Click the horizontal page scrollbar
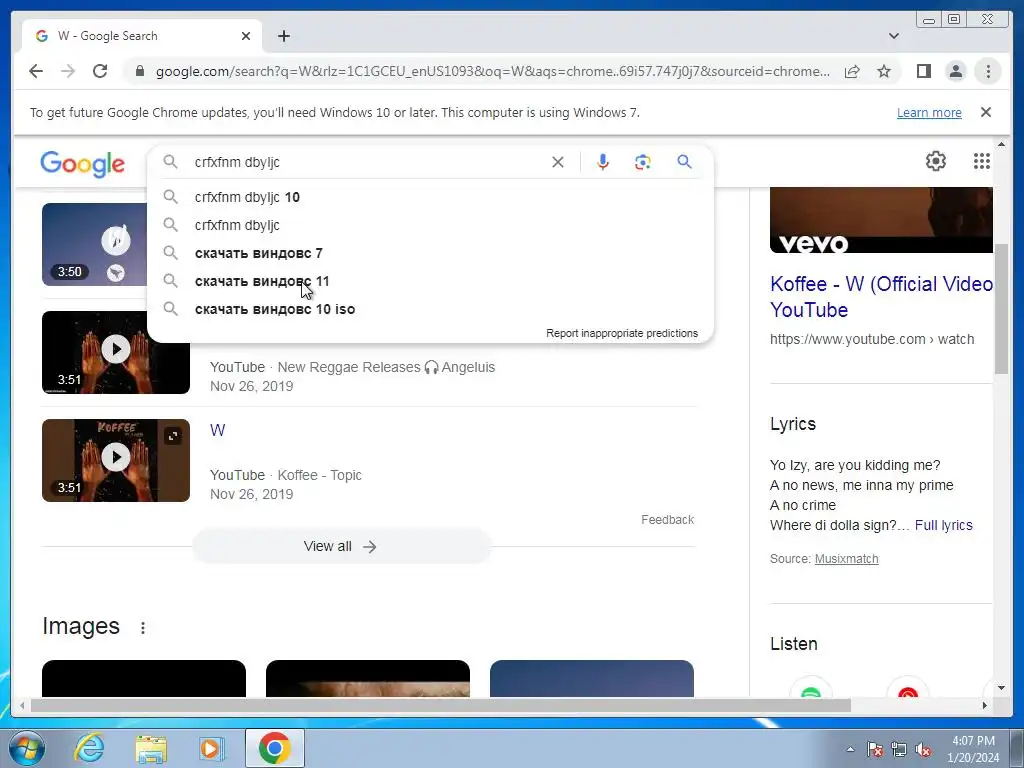This screenshot has height=768, width=1024. coord(441,705)
